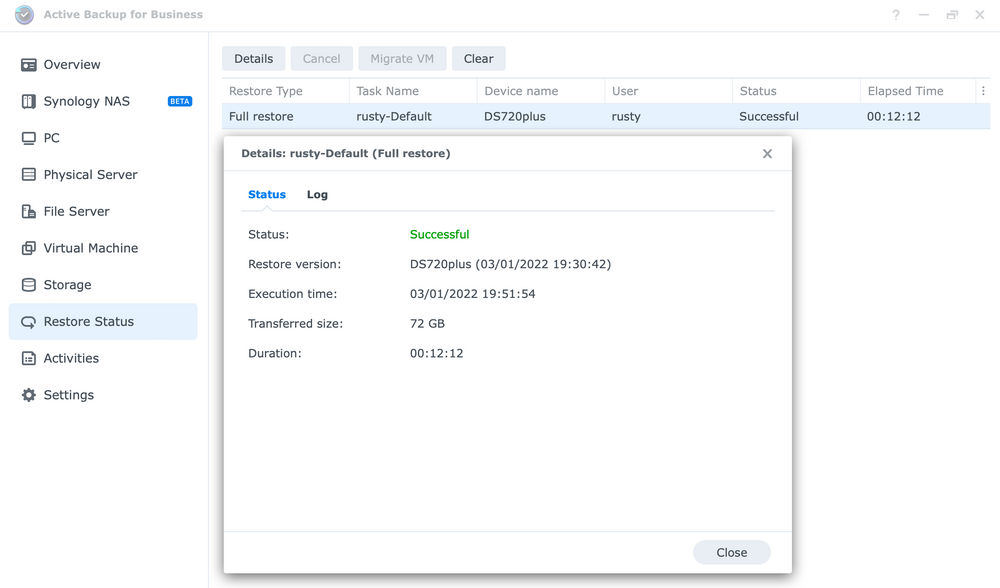This screenshot has height=588, width=1000.
Task: Minimize the Active Backup window
Action: (924, 15)
